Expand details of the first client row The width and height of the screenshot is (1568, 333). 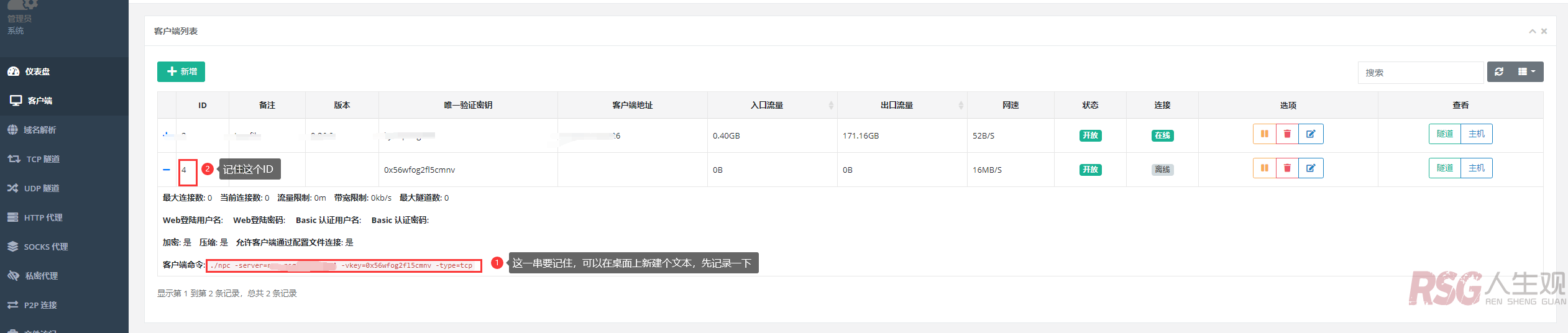coord(166,135)
